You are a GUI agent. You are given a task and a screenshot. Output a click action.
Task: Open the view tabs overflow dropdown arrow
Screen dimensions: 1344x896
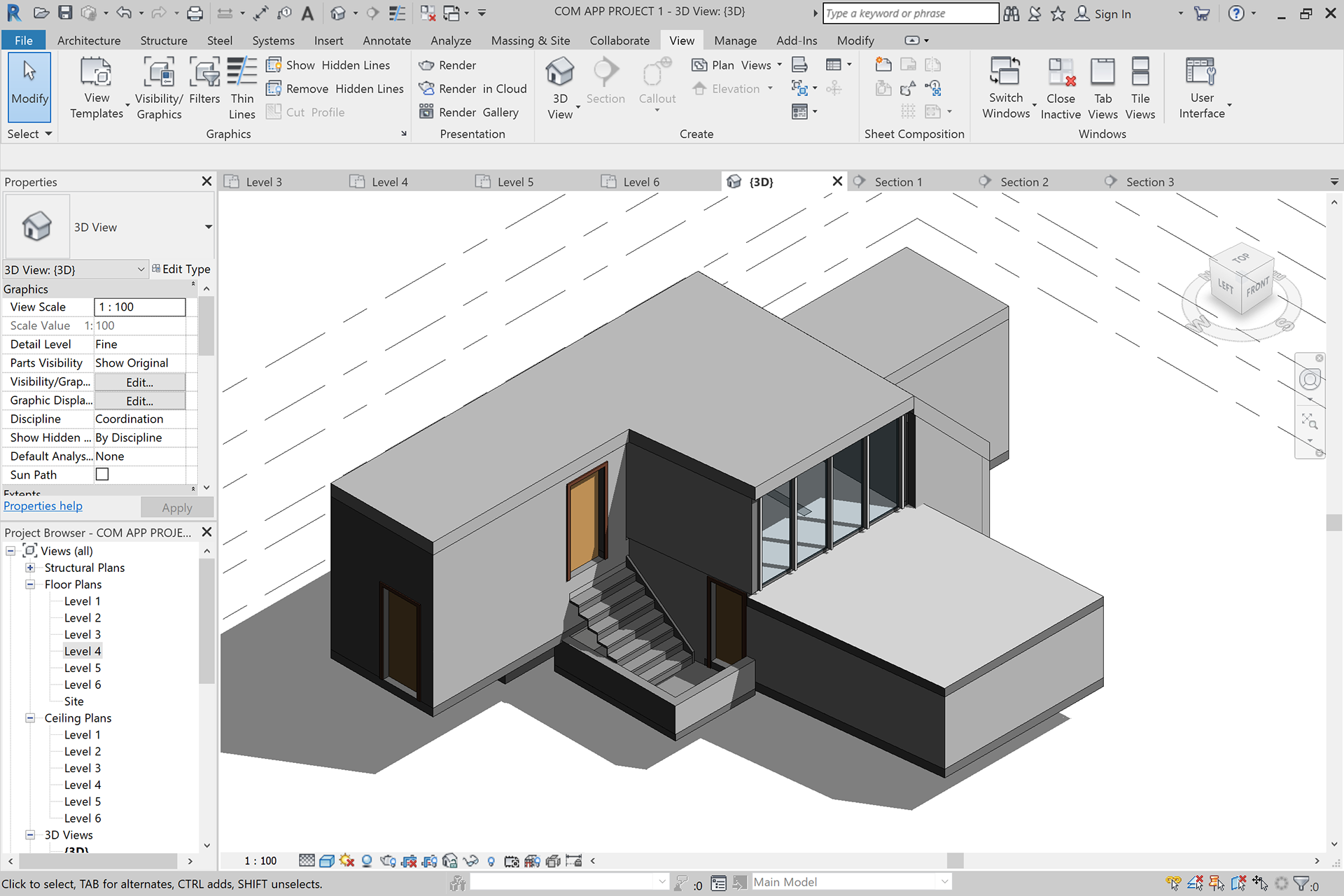(x=1334, y=182)
